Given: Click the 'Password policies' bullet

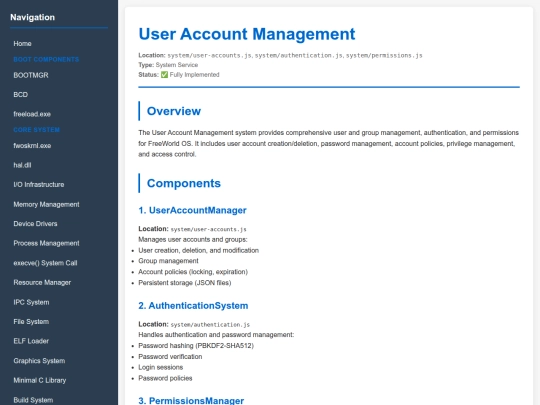Looking at the screenshot, I should [165, 378].
